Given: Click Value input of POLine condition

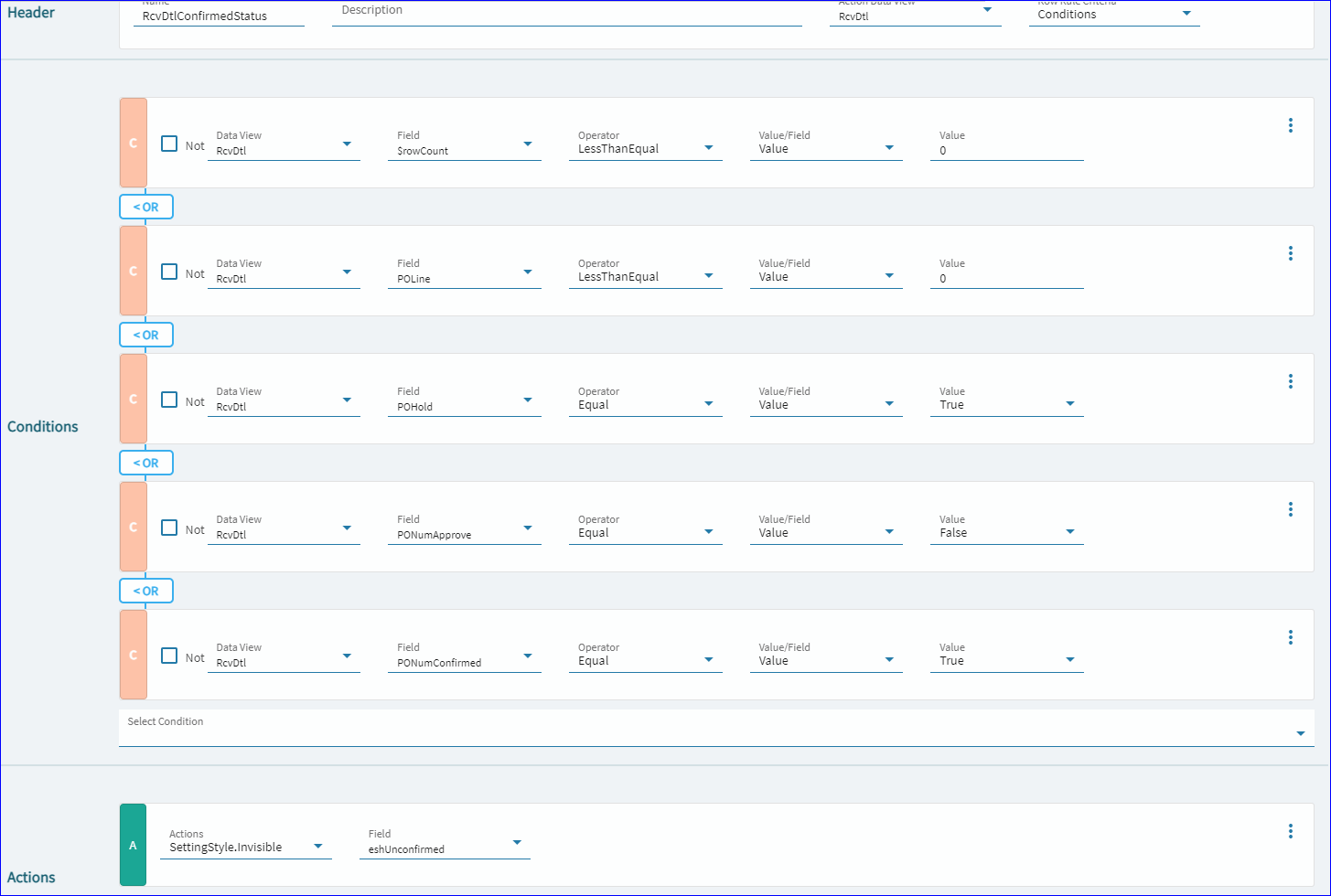Looking at the screenshot, I should pos(1007,272).
